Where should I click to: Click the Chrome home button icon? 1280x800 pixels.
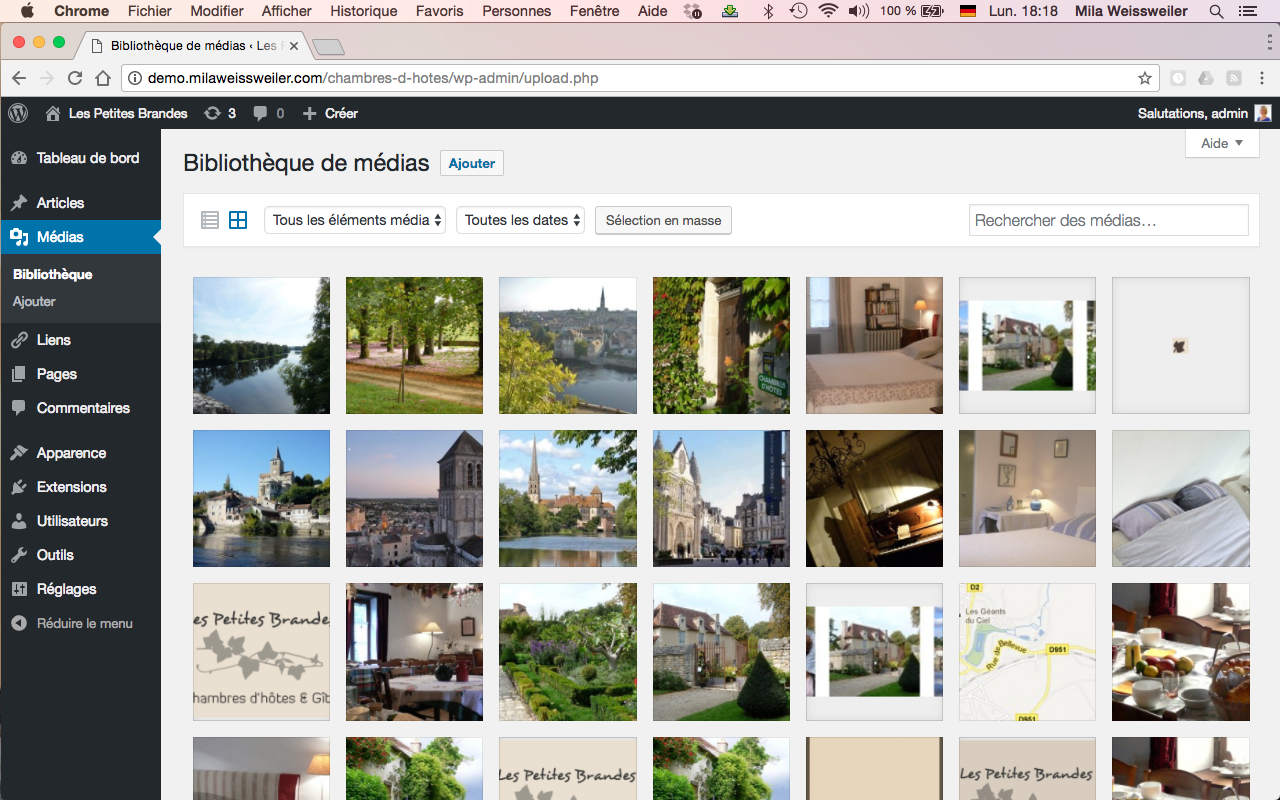103,78
